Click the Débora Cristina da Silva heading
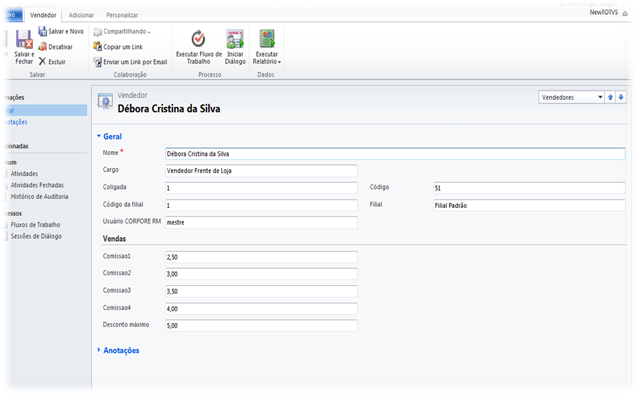 coord(169,109)
